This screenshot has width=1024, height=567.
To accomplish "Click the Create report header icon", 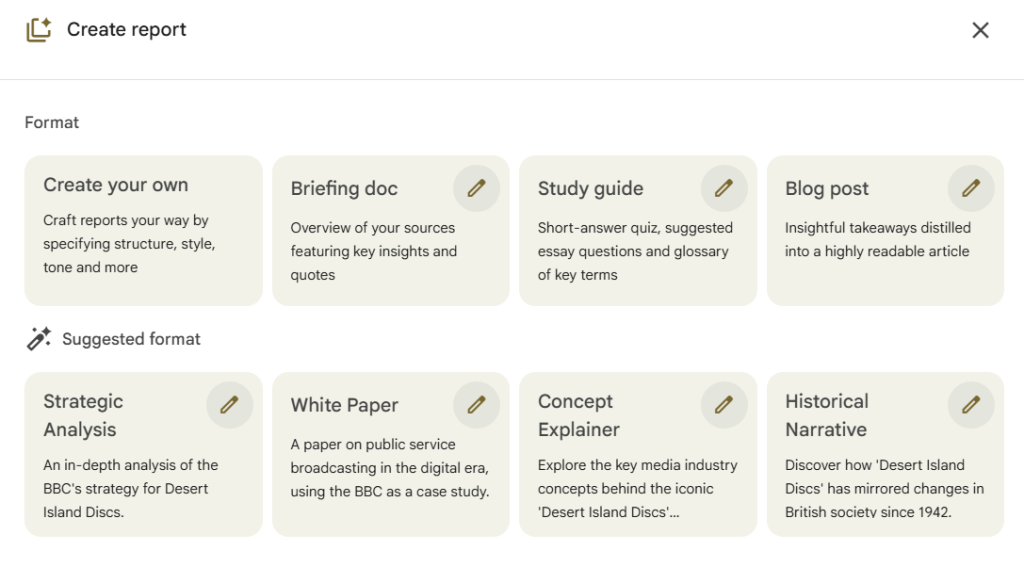I will (38, 30).
